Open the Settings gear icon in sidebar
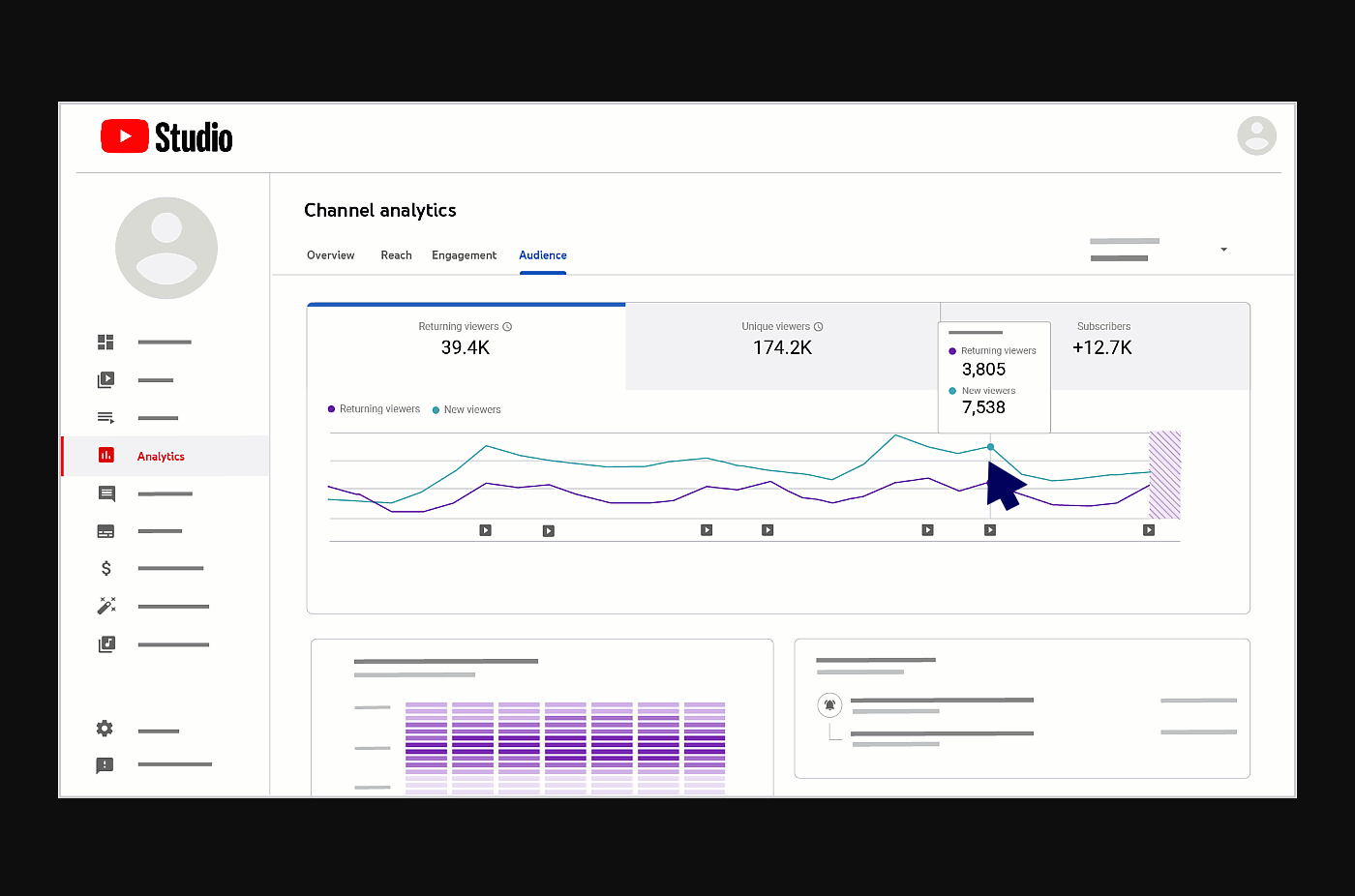 coord(105,728)
